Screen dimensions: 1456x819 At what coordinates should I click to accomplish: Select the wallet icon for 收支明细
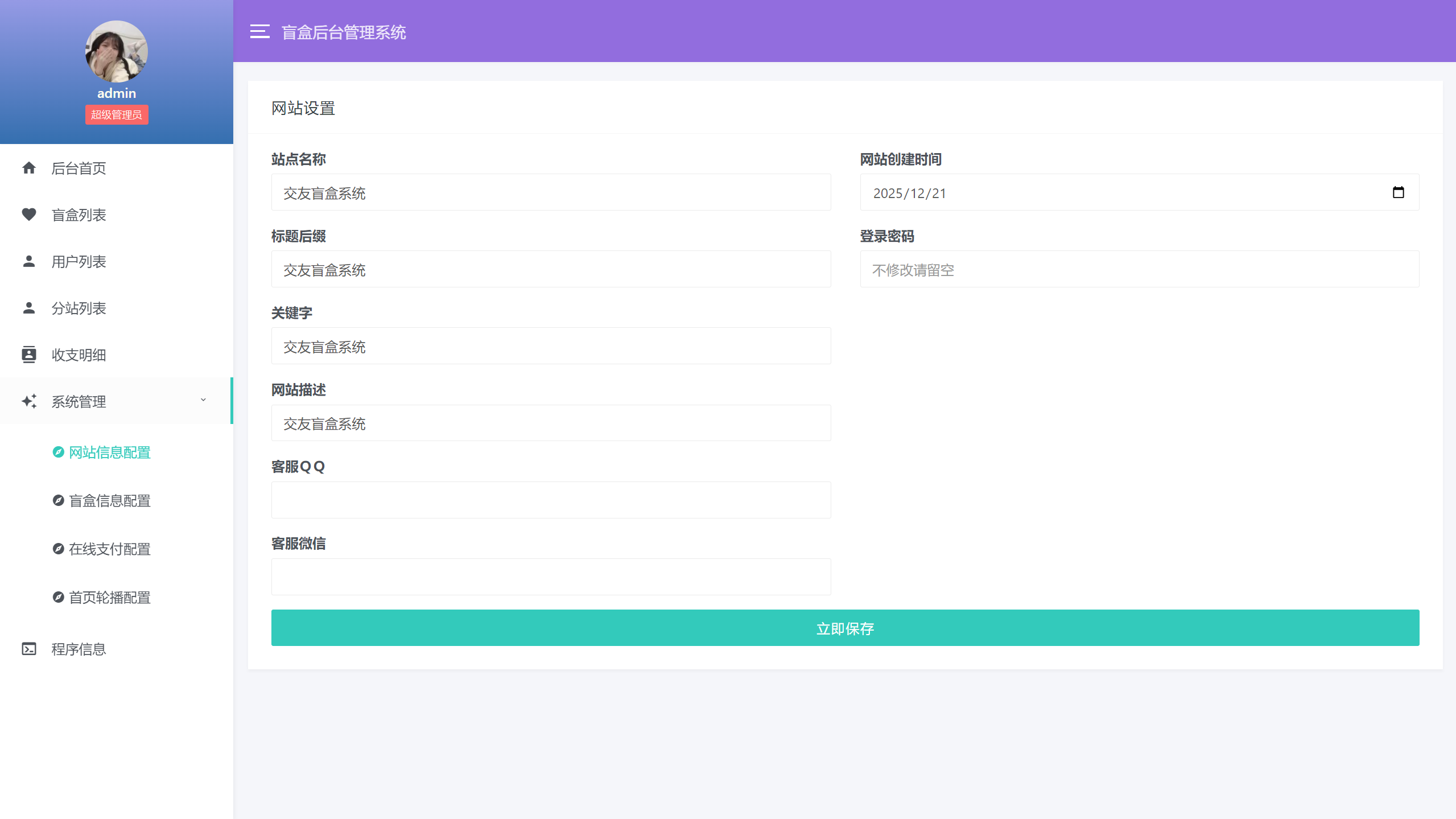tap(30, 355)
